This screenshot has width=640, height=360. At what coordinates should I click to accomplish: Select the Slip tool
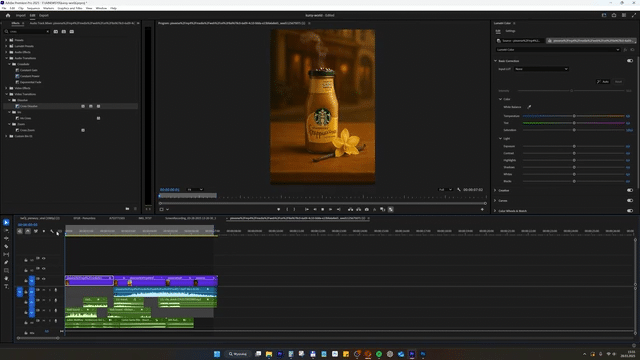6,254
